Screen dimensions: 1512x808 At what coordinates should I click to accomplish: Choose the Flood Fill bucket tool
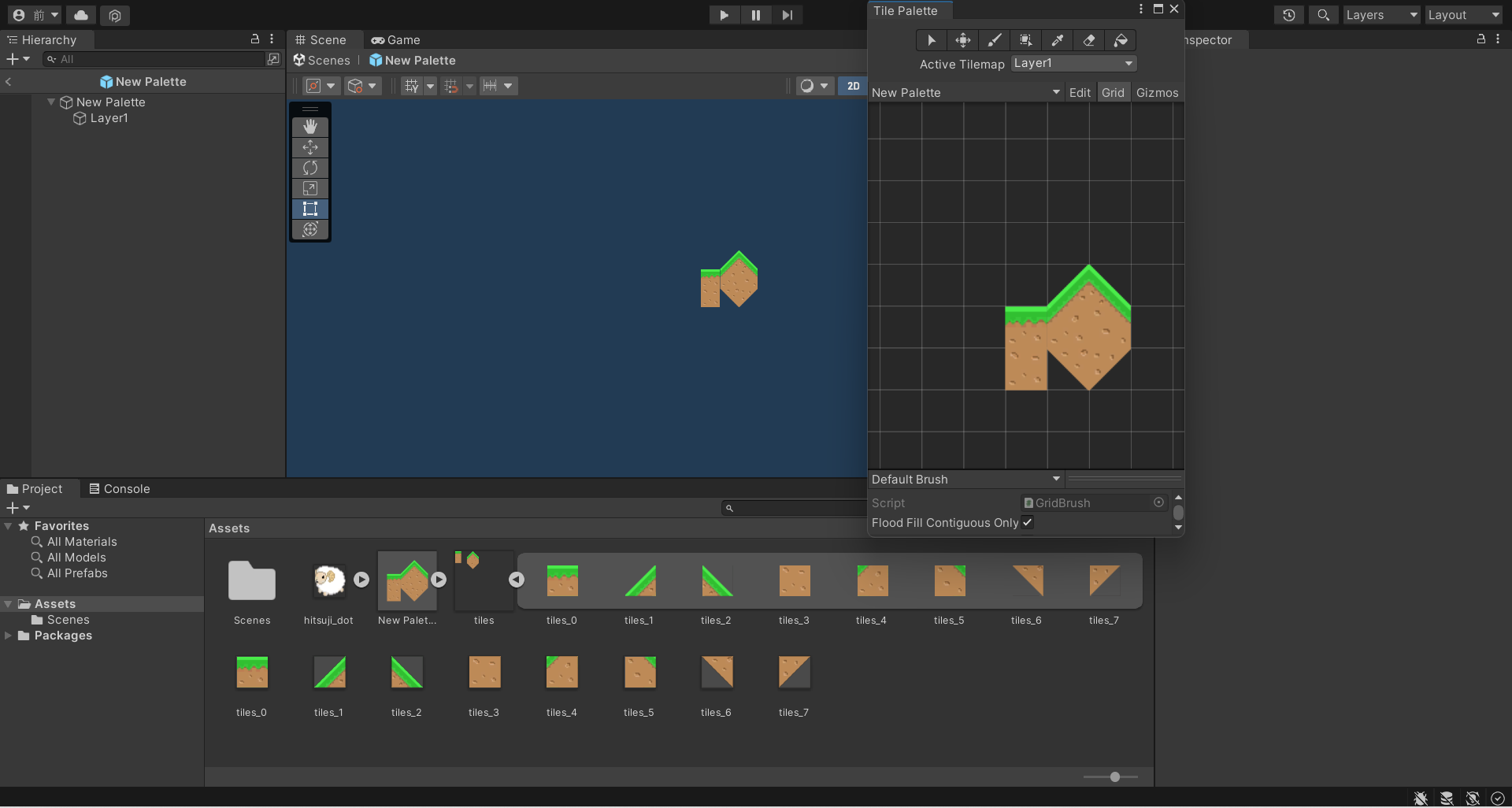tap(1121, 40)
